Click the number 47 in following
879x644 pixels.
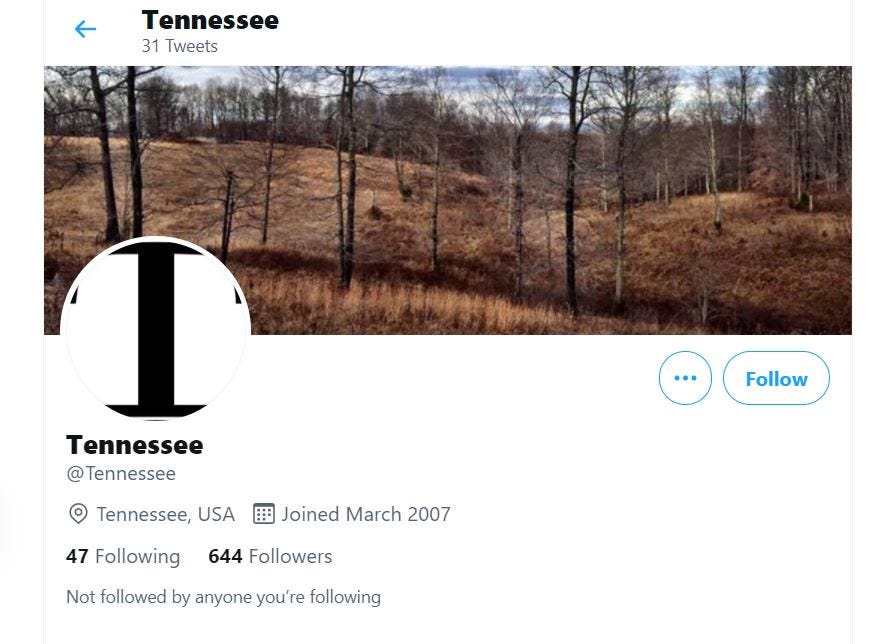click(77, 557)
